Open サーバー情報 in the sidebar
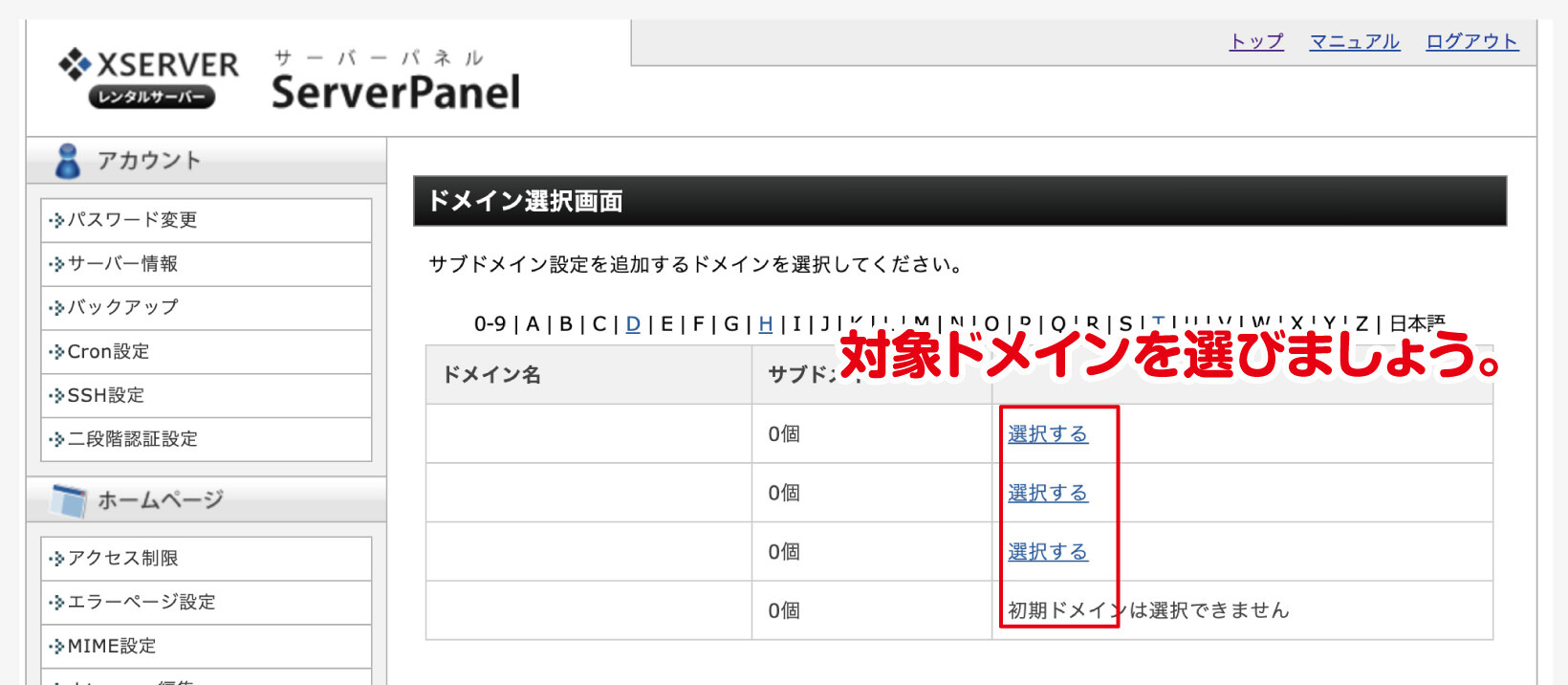Viewport: 1568px width, 685px height. point(122,264)
